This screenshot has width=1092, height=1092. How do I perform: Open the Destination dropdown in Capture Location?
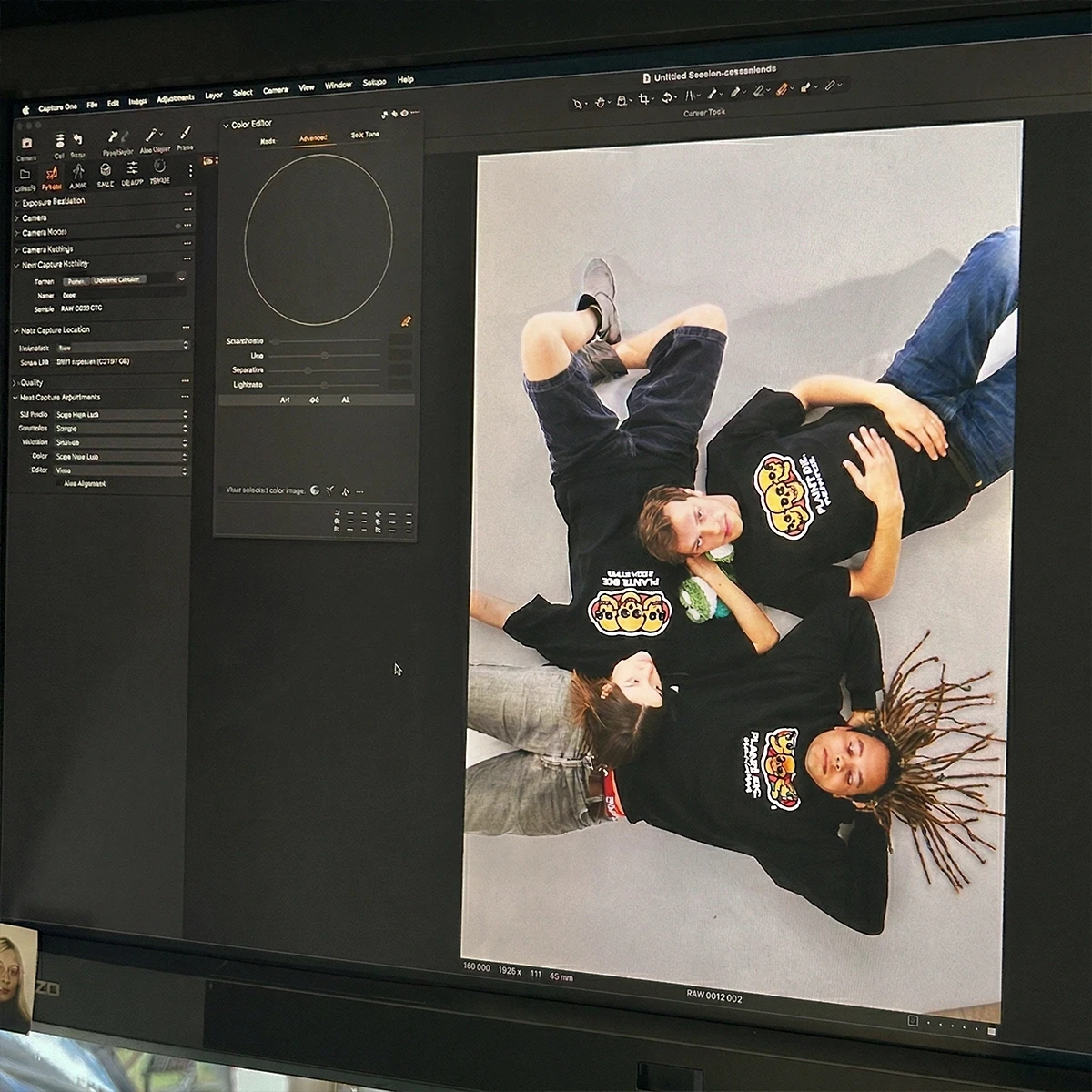click(122, 347)
